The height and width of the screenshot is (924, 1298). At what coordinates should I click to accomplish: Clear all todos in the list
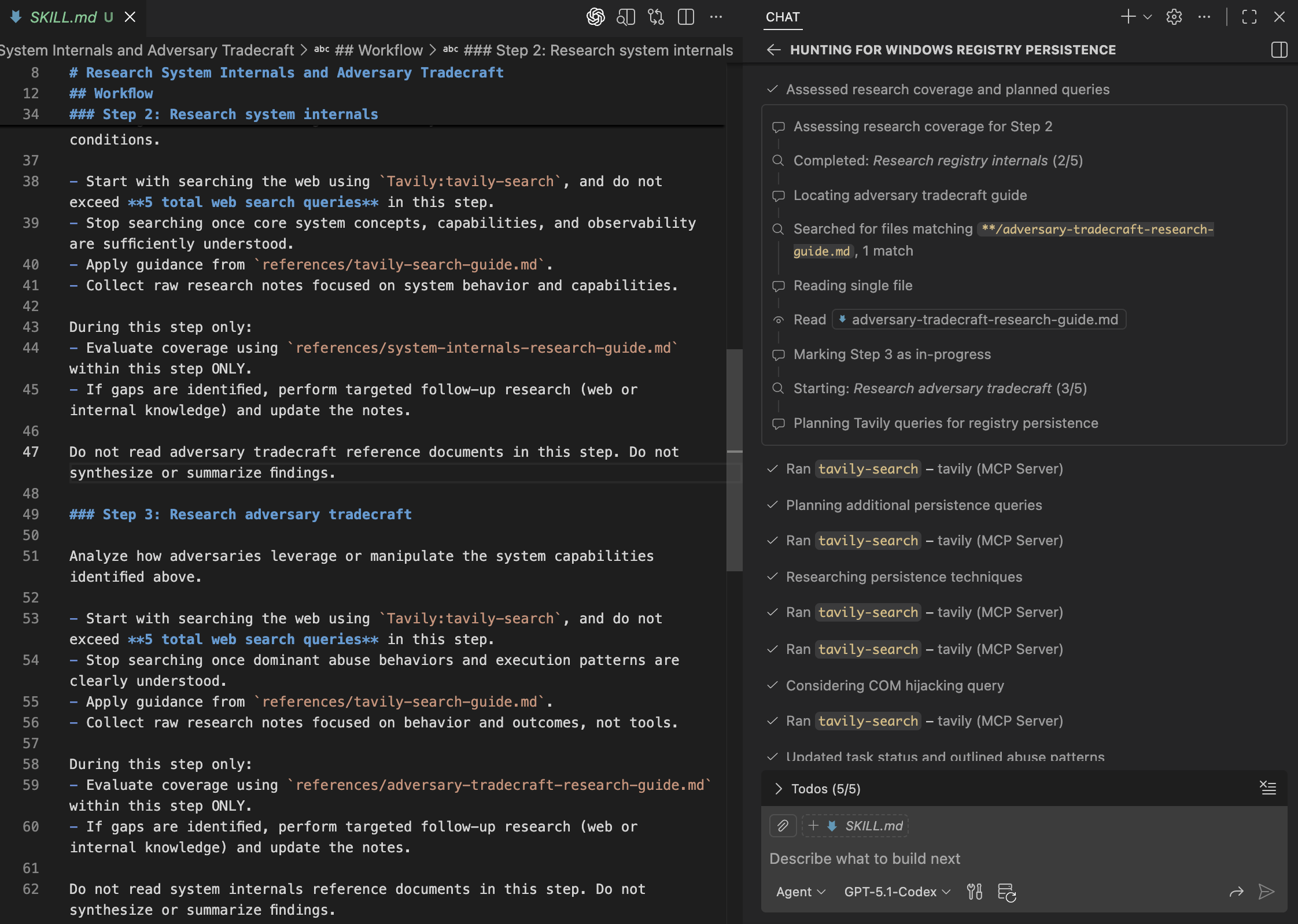pyautogui.click(x=1268, y=788)
